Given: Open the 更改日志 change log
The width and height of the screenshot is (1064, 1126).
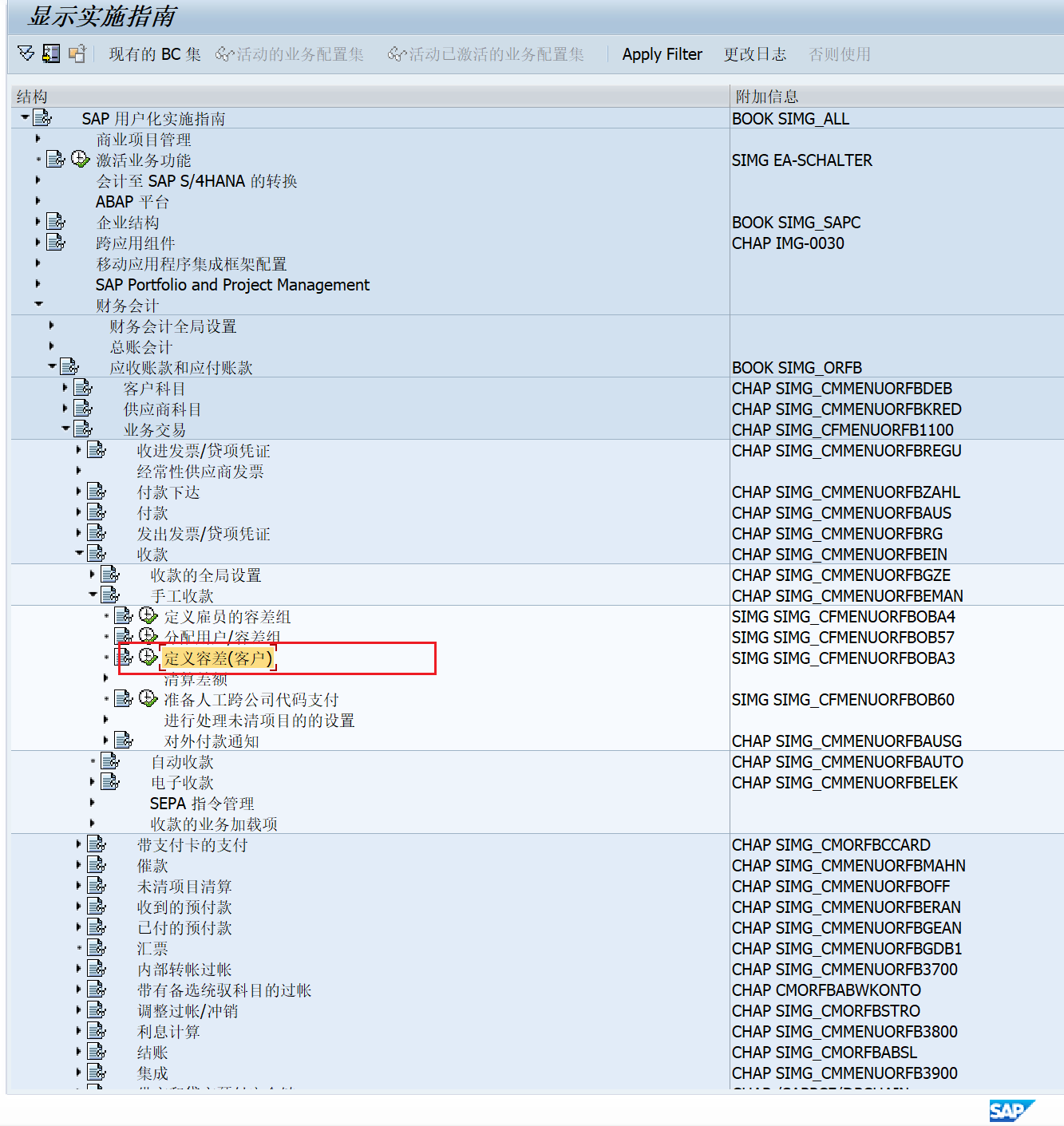Looking at the screenshot, I should click(x=755, y=54).
